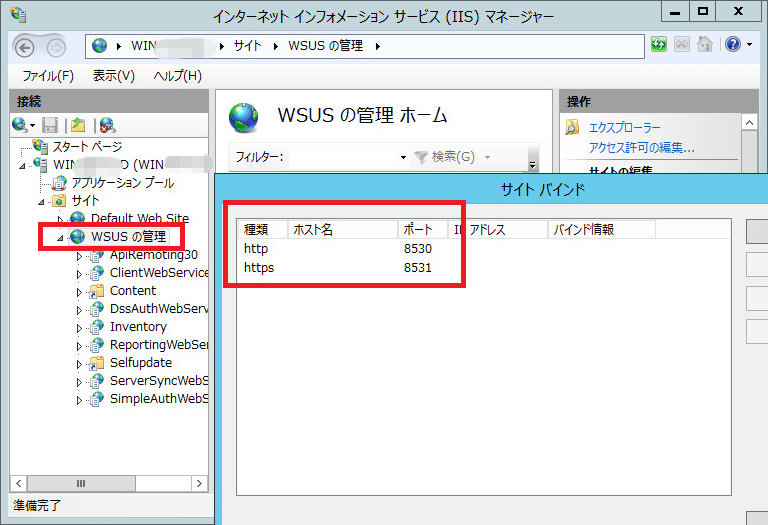Open the Help icon dropdown arrow

point(749,45)
